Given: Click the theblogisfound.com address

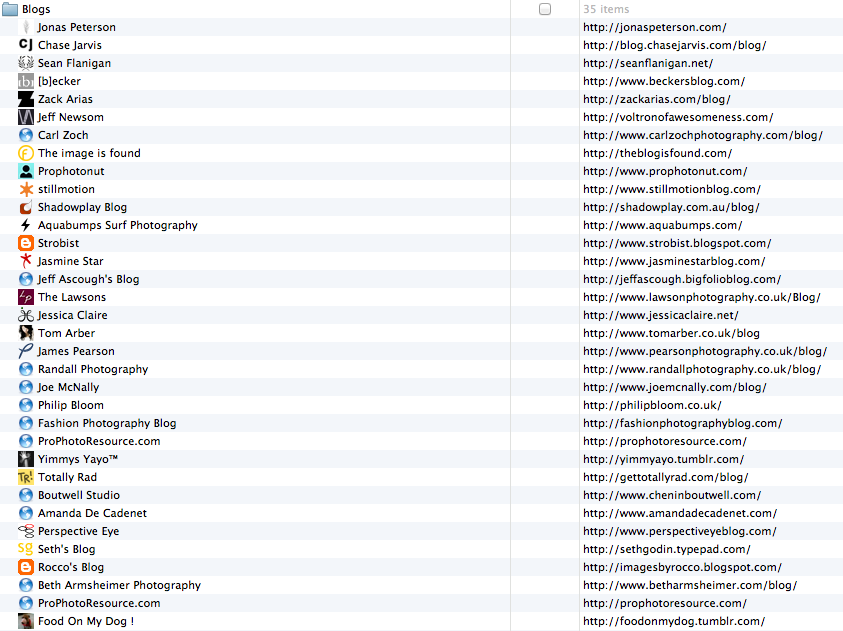Looking at the screenshot, I should tap(658, 153).
